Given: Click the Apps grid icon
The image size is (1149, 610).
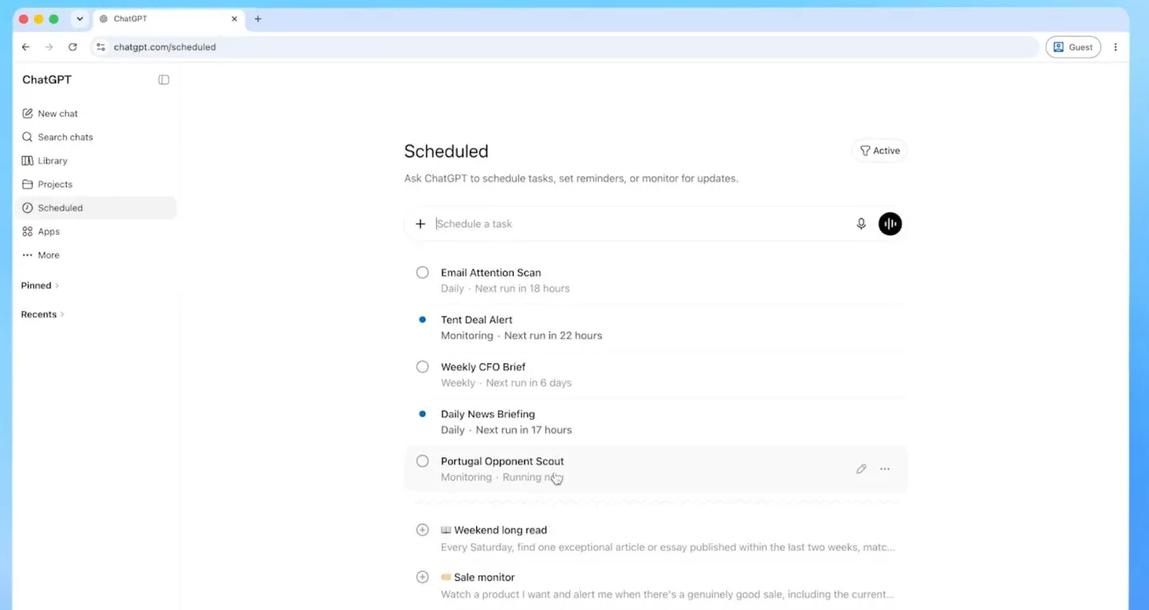Looking at the screenshot, I should coord(27,231).
